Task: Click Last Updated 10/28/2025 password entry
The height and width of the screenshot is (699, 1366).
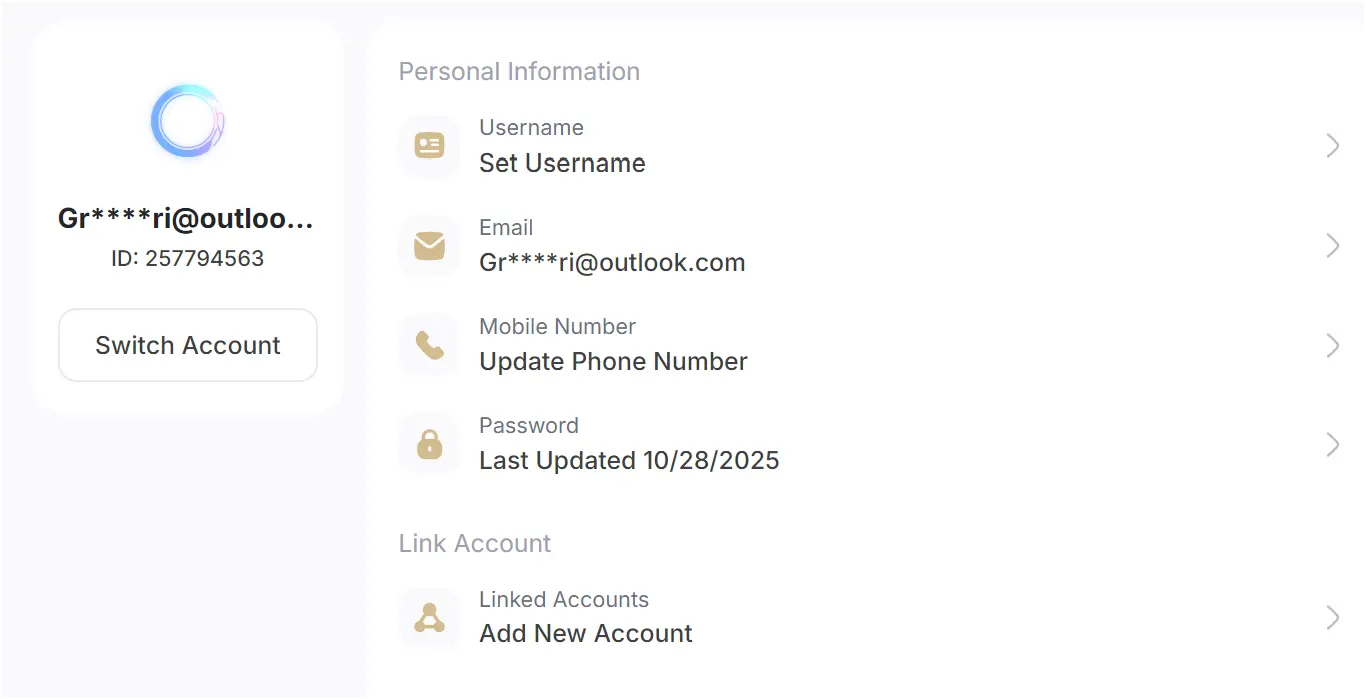Action: (x=629, y=461)
